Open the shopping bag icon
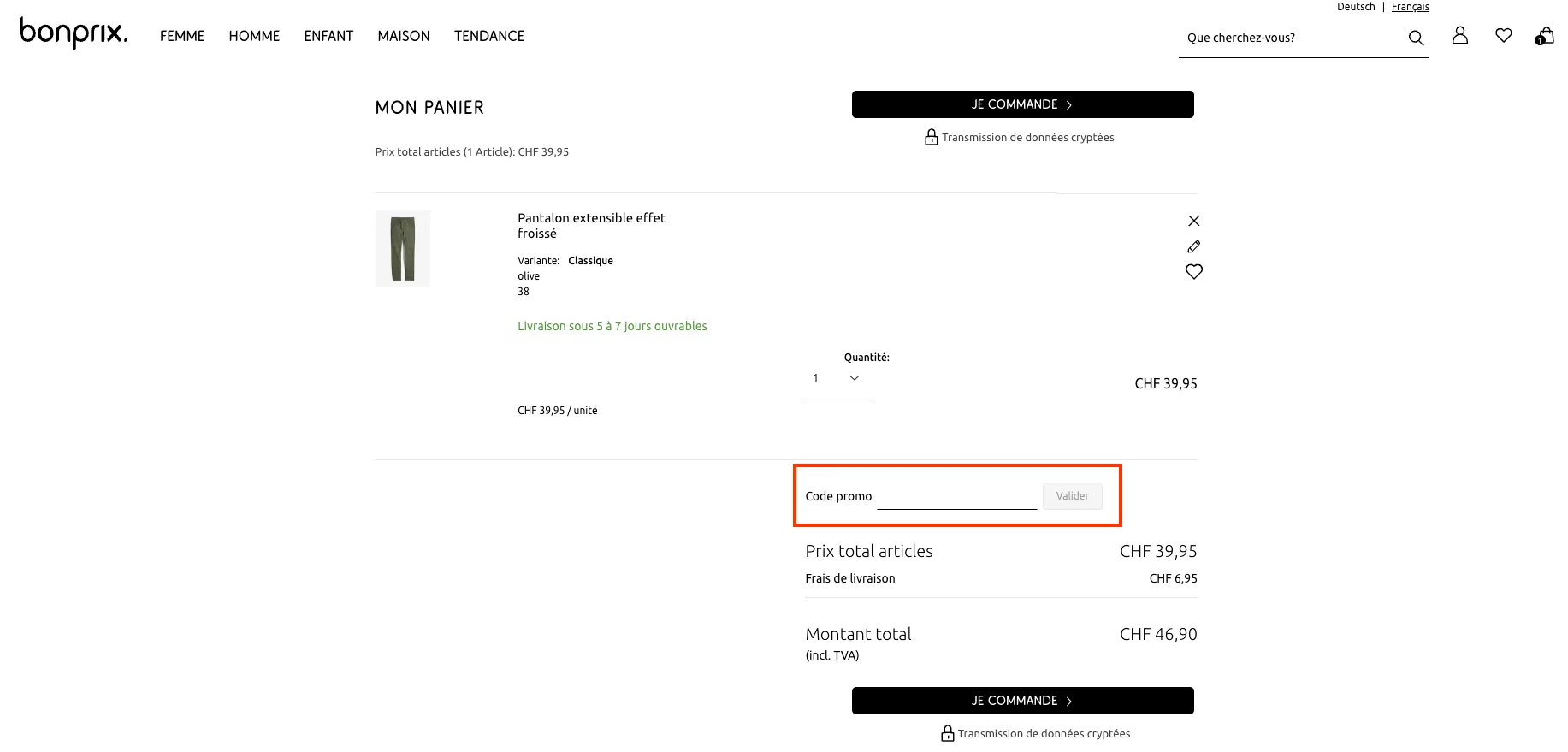1568x752 pixels. pos(1545,36)
